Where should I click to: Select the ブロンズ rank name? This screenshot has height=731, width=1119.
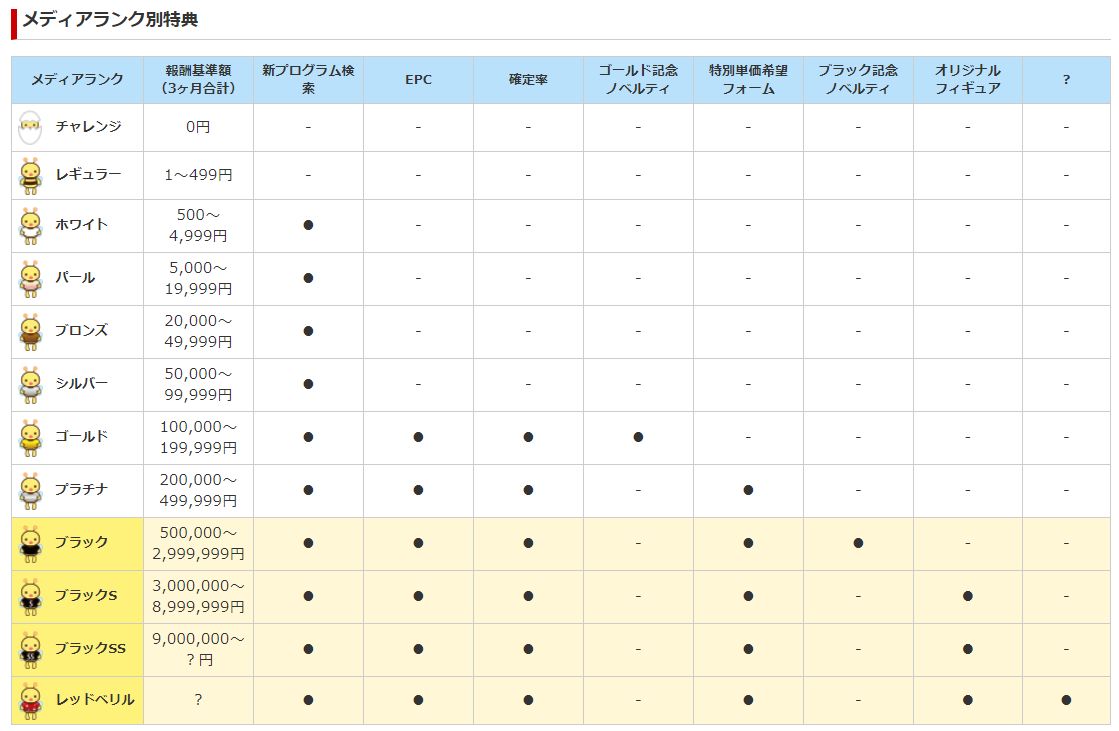(82, 330)
